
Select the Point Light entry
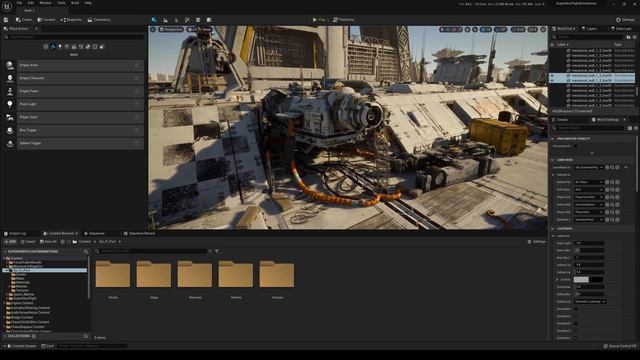tap(80, 104)
